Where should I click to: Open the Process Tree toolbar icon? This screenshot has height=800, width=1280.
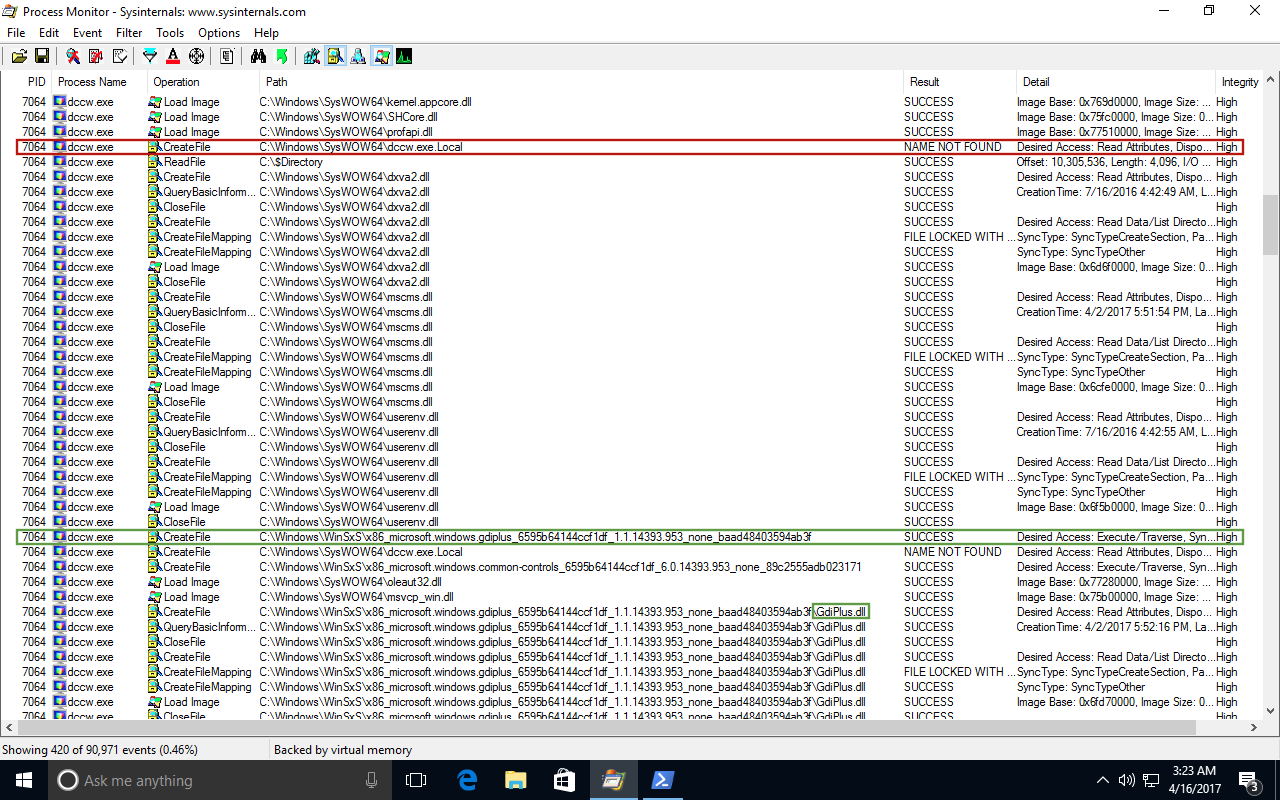click(227, 56)
